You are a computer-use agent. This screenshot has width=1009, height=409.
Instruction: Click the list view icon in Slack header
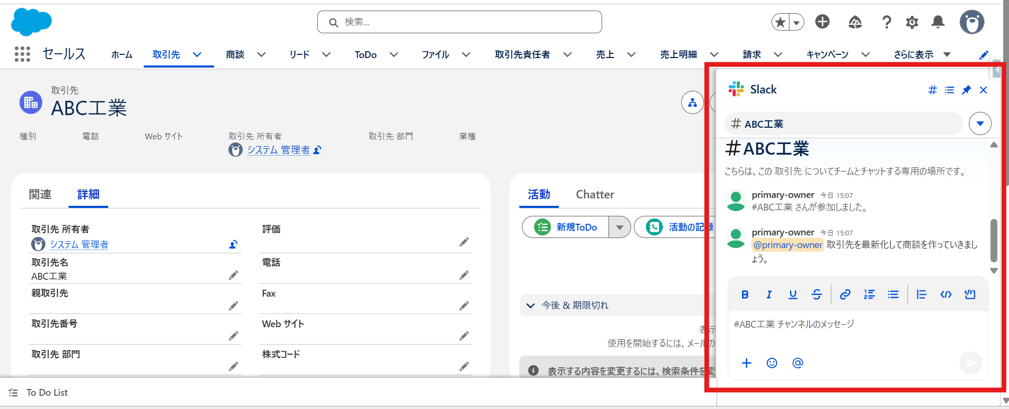click(949, 90)
